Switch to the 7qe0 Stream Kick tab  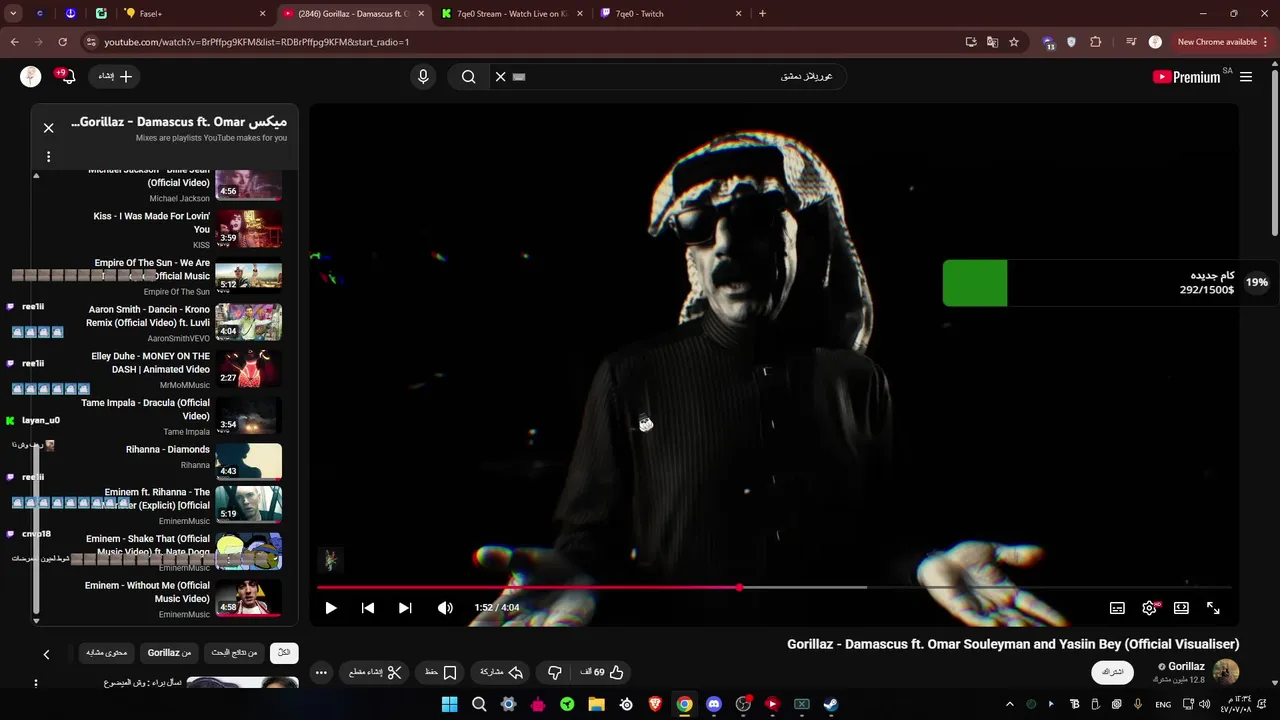(x=510, y=14)
